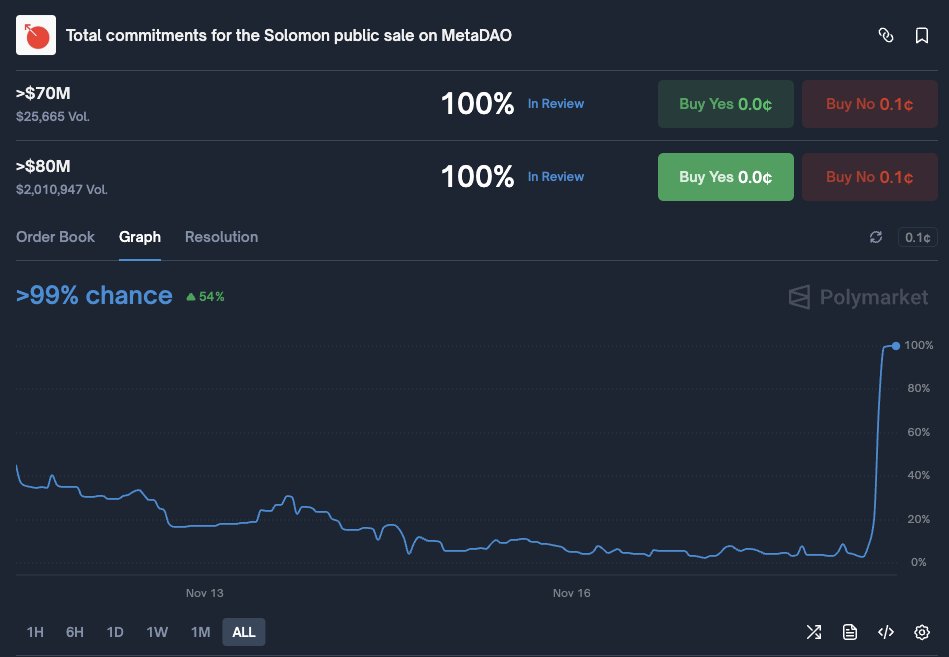Switch to the Order Book tab
Screen dimensions: 949x657
click(55, 237)
